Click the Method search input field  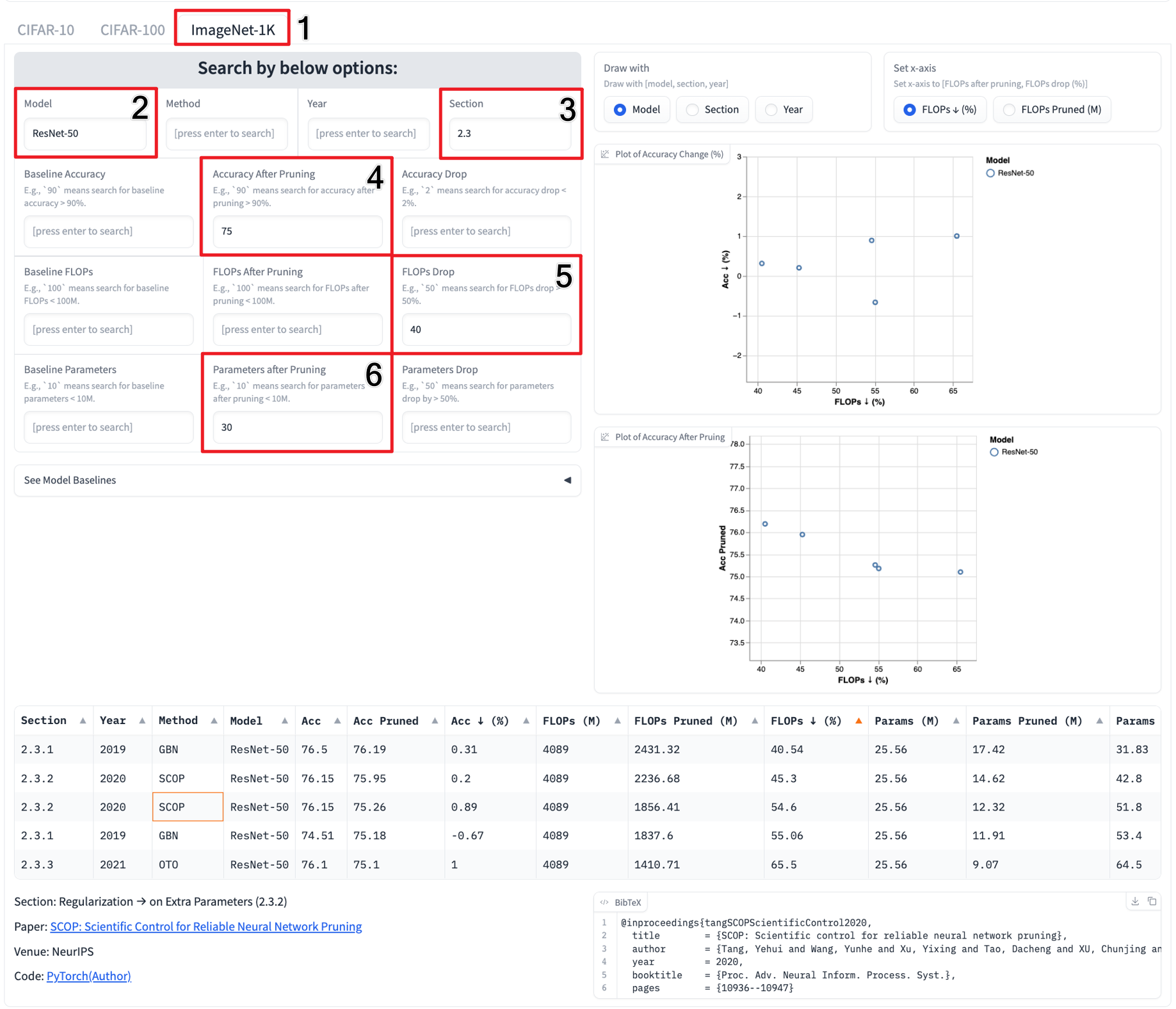[226, 133]
